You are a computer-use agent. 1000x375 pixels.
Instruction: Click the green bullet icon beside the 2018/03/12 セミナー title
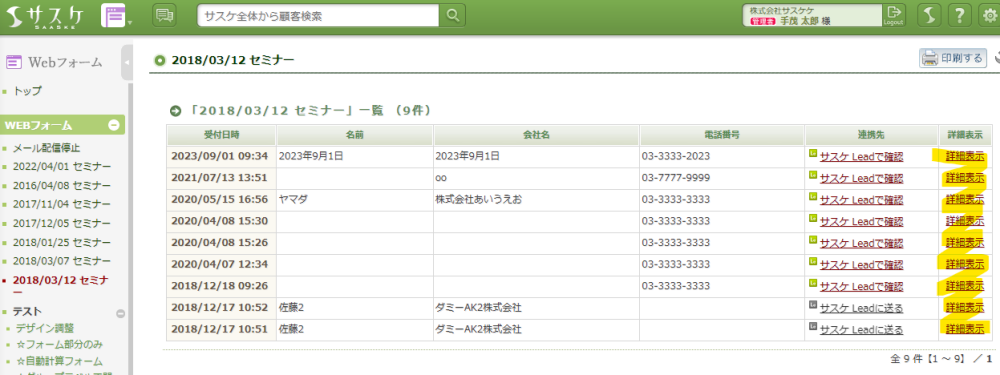click(160, 61)
